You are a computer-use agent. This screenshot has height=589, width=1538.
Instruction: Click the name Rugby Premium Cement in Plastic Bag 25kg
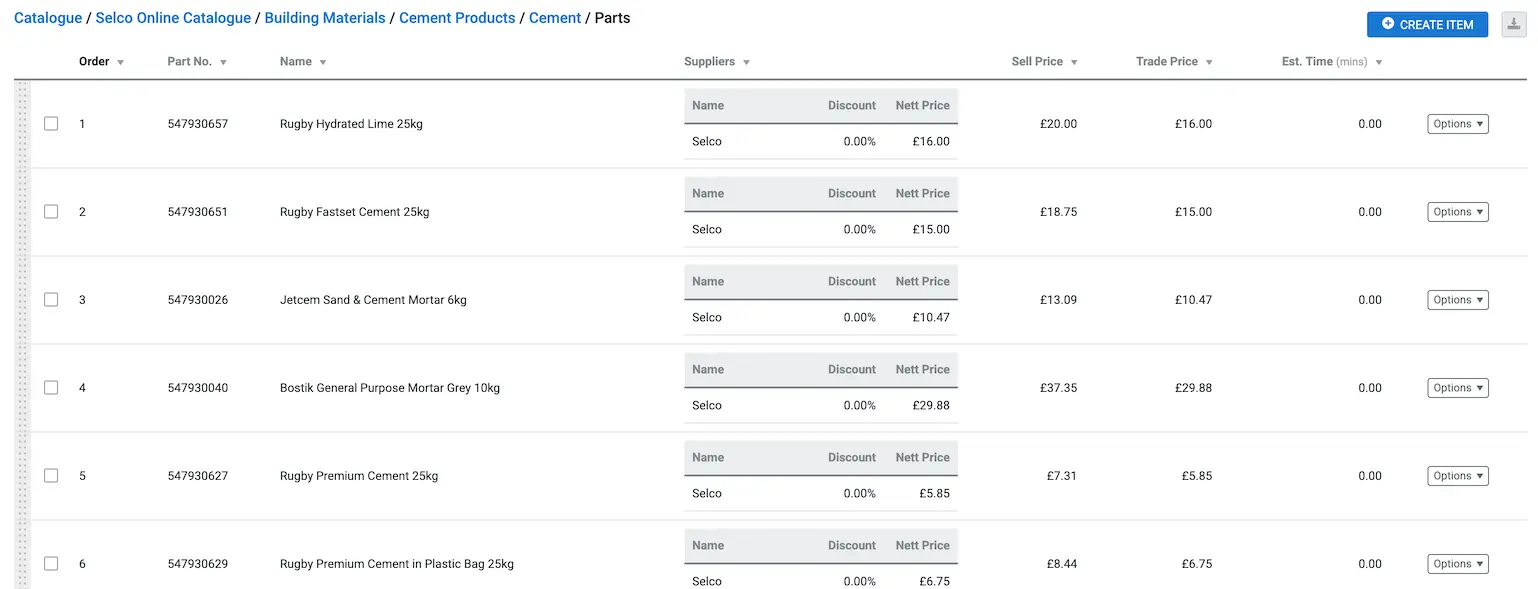[x=397, y=564]
